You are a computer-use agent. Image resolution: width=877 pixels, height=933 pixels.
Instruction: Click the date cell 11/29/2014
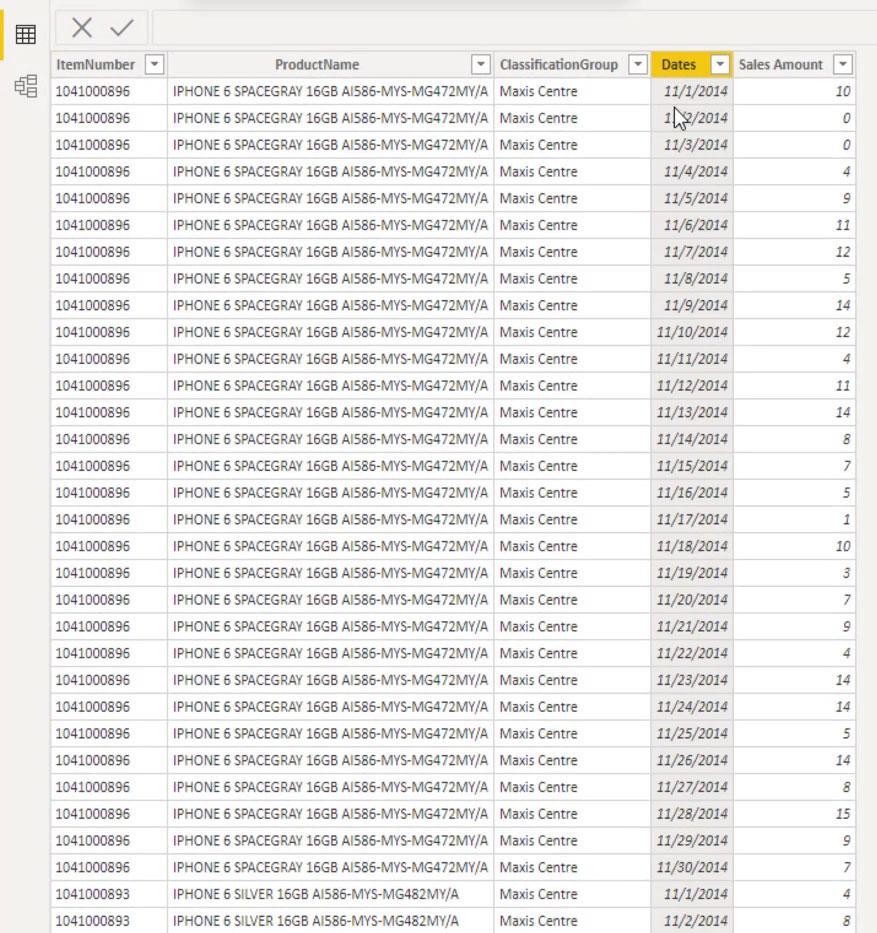click(692, 841)
